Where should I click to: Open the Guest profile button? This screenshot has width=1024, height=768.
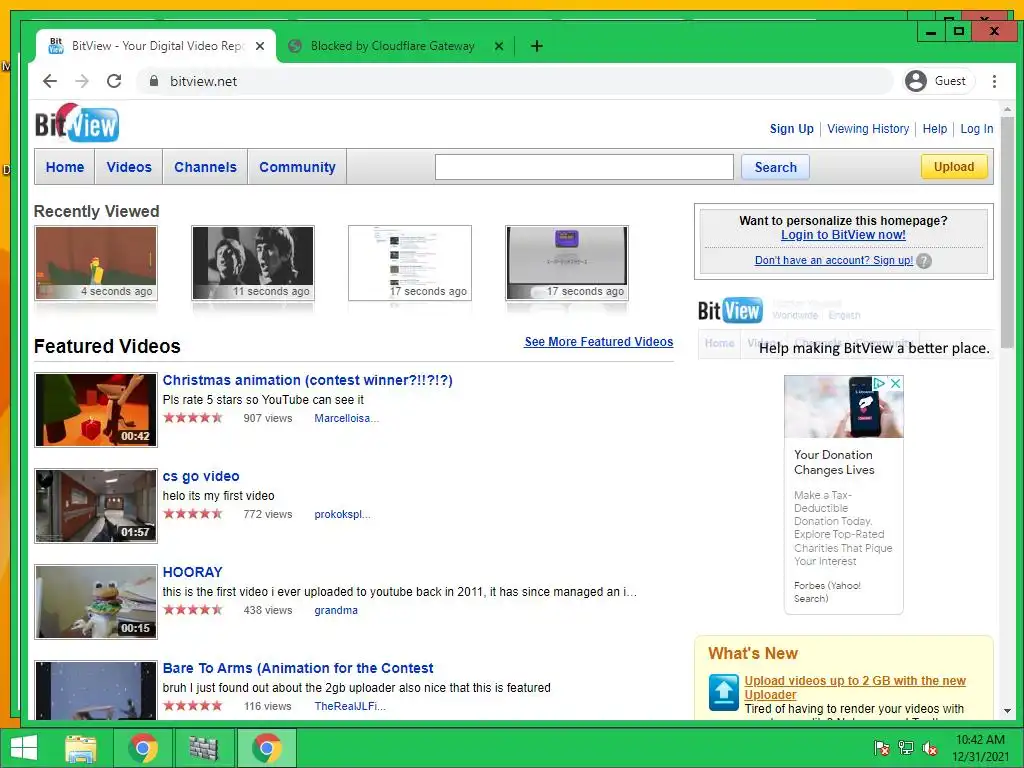coord(938,81)
